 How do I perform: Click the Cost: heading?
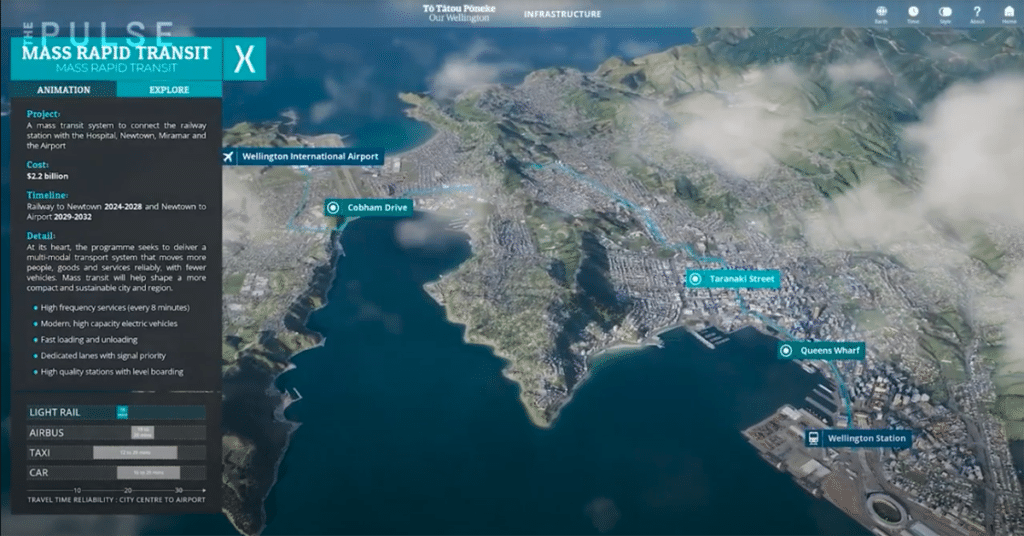pos(37,165)
